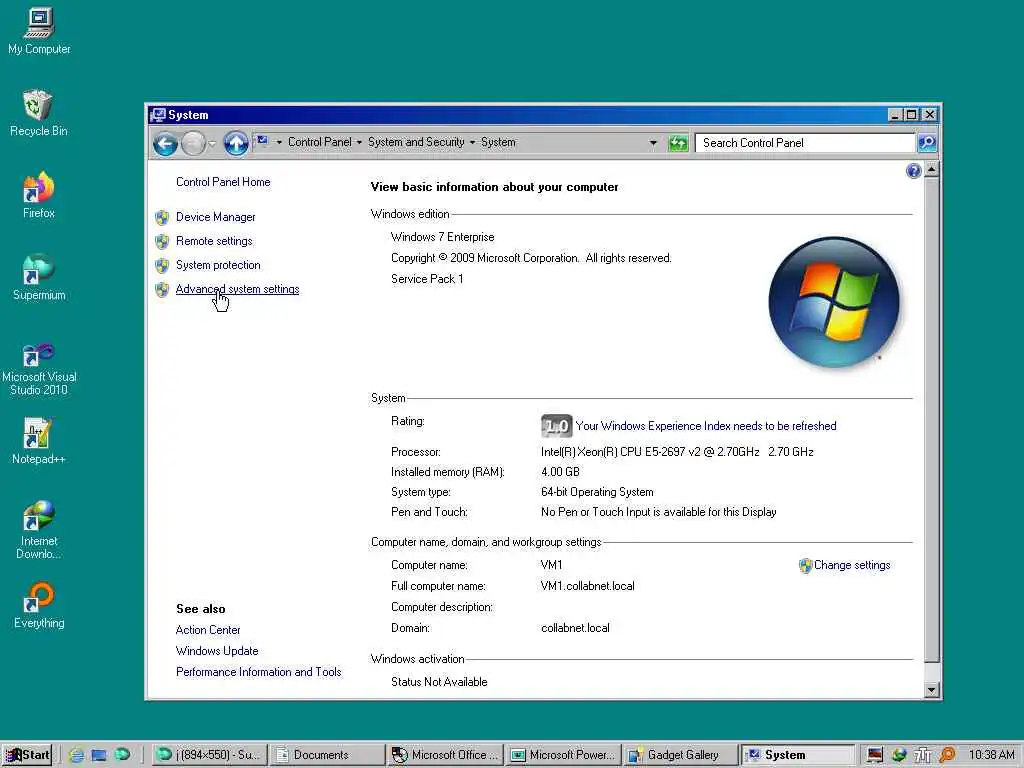Open Device Manager link
The image size is (1024, 768).
tap(215, 217)
